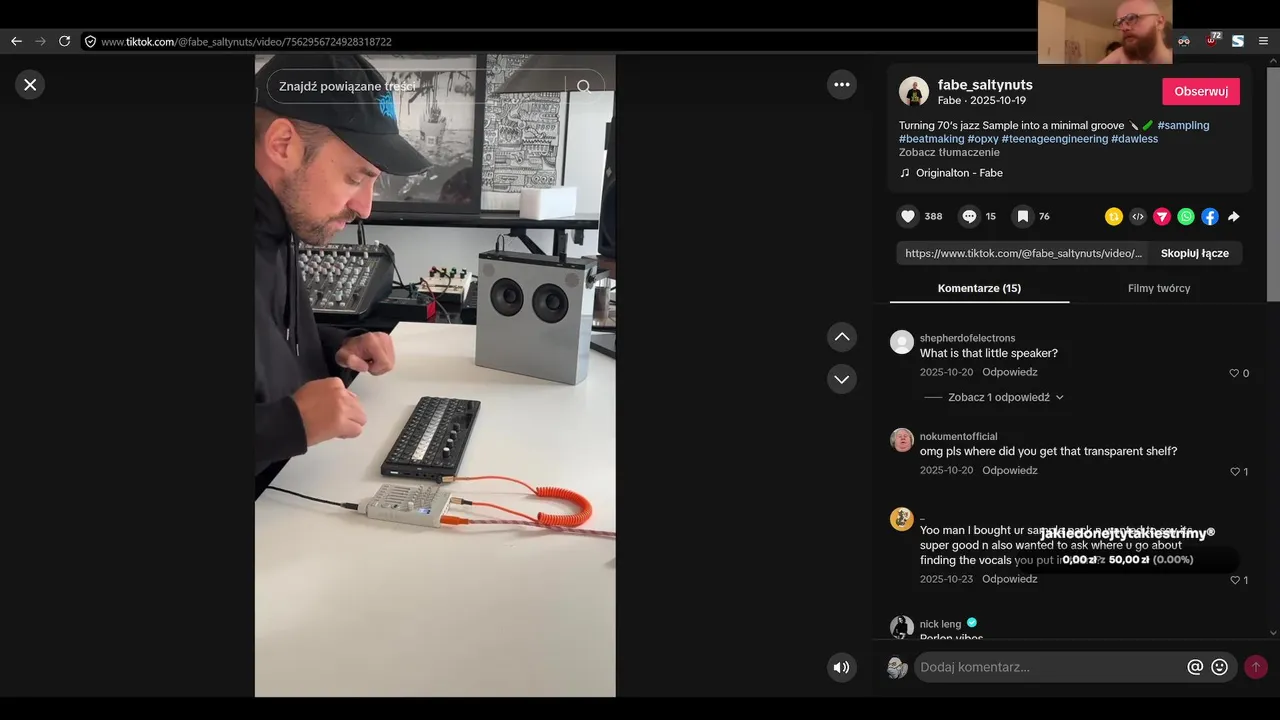
Task: Copy link with Skopiuj łącze
Action: pos(1195,253)
